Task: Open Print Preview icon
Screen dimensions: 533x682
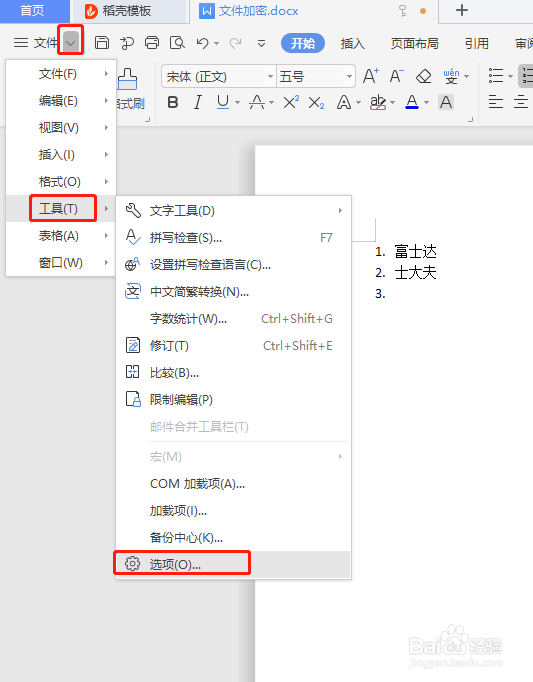Action: click(177, 43)
